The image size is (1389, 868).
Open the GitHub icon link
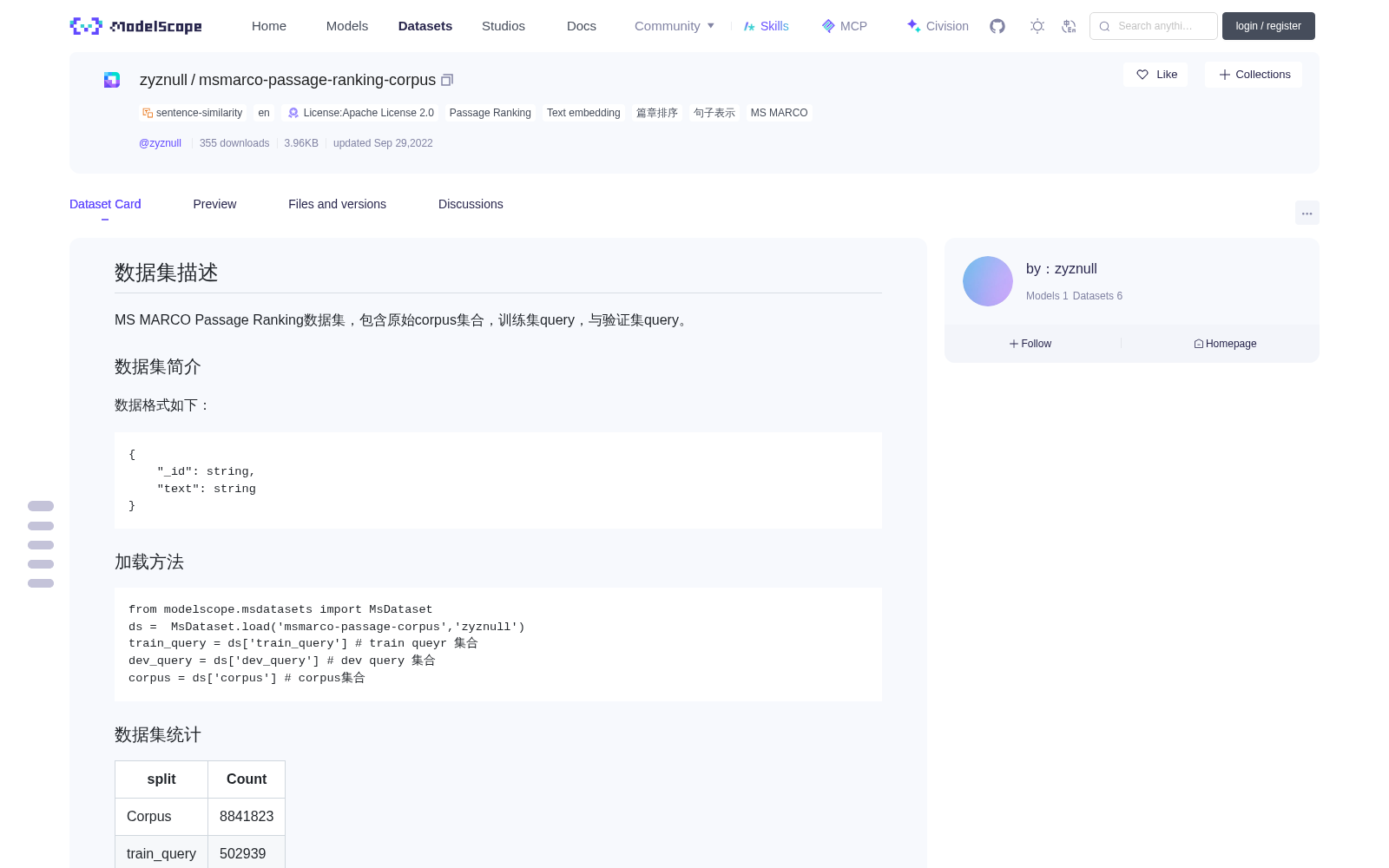click(997, 26)
